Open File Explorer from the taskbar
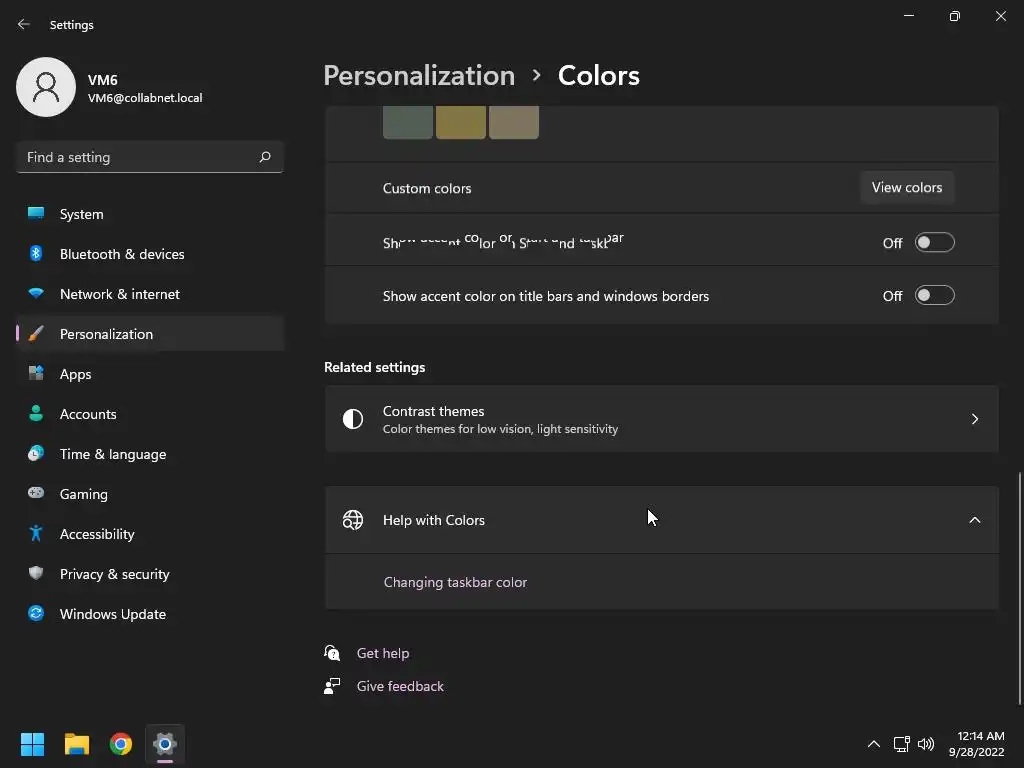 click(x=77, y=744)
